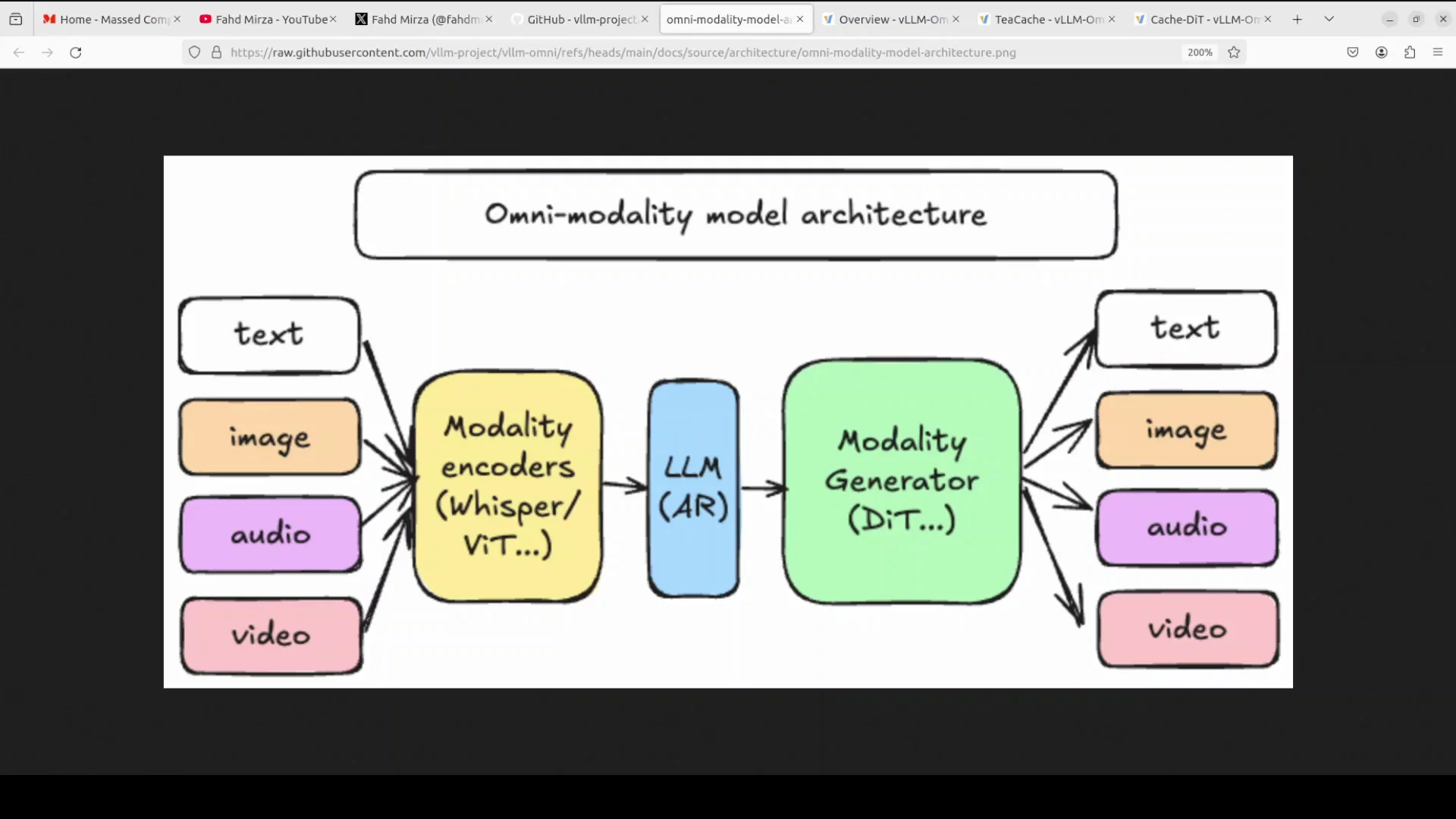
Task: Close the Home - Massed Compute tab
Action: tap(177, 20)
